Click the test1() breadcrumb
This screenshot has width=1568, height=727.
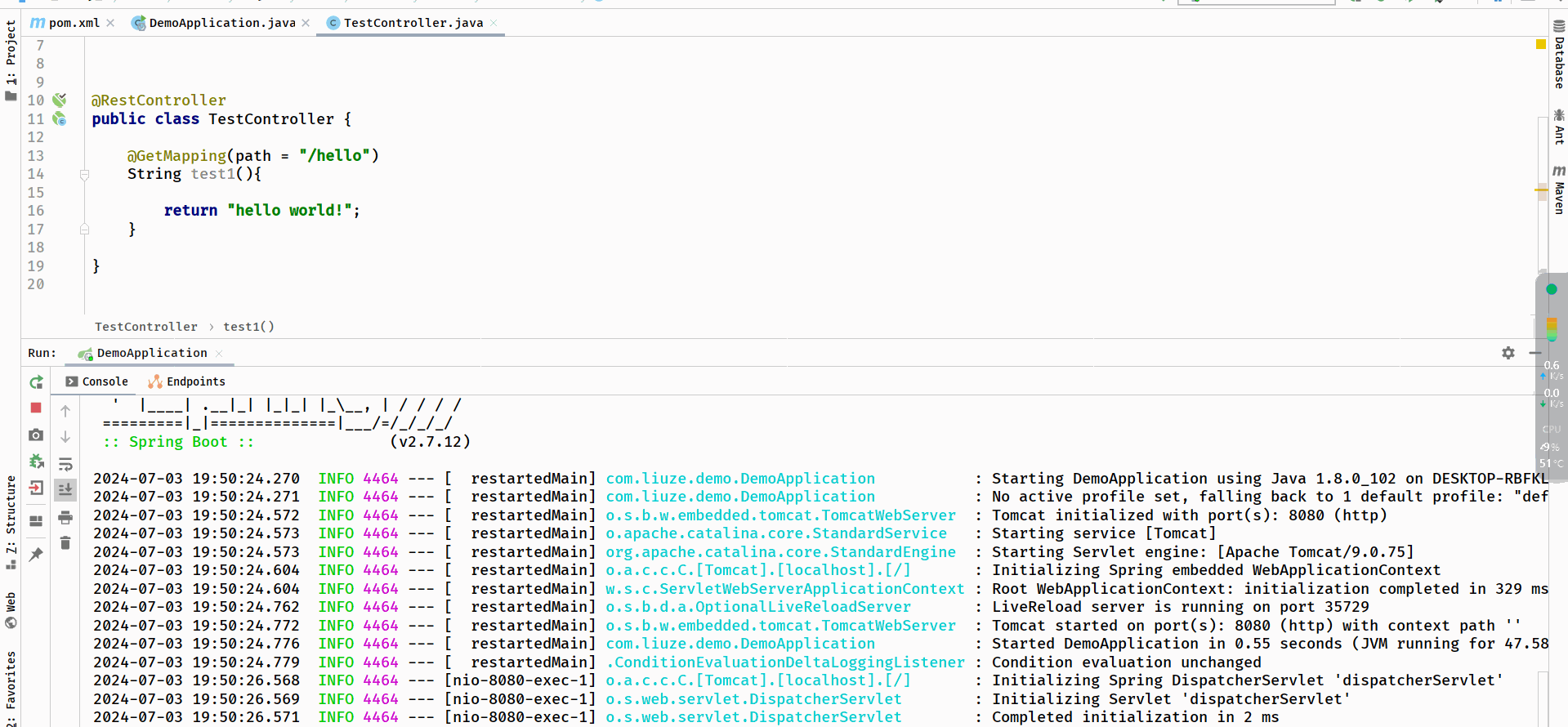(x=249, y=327)
